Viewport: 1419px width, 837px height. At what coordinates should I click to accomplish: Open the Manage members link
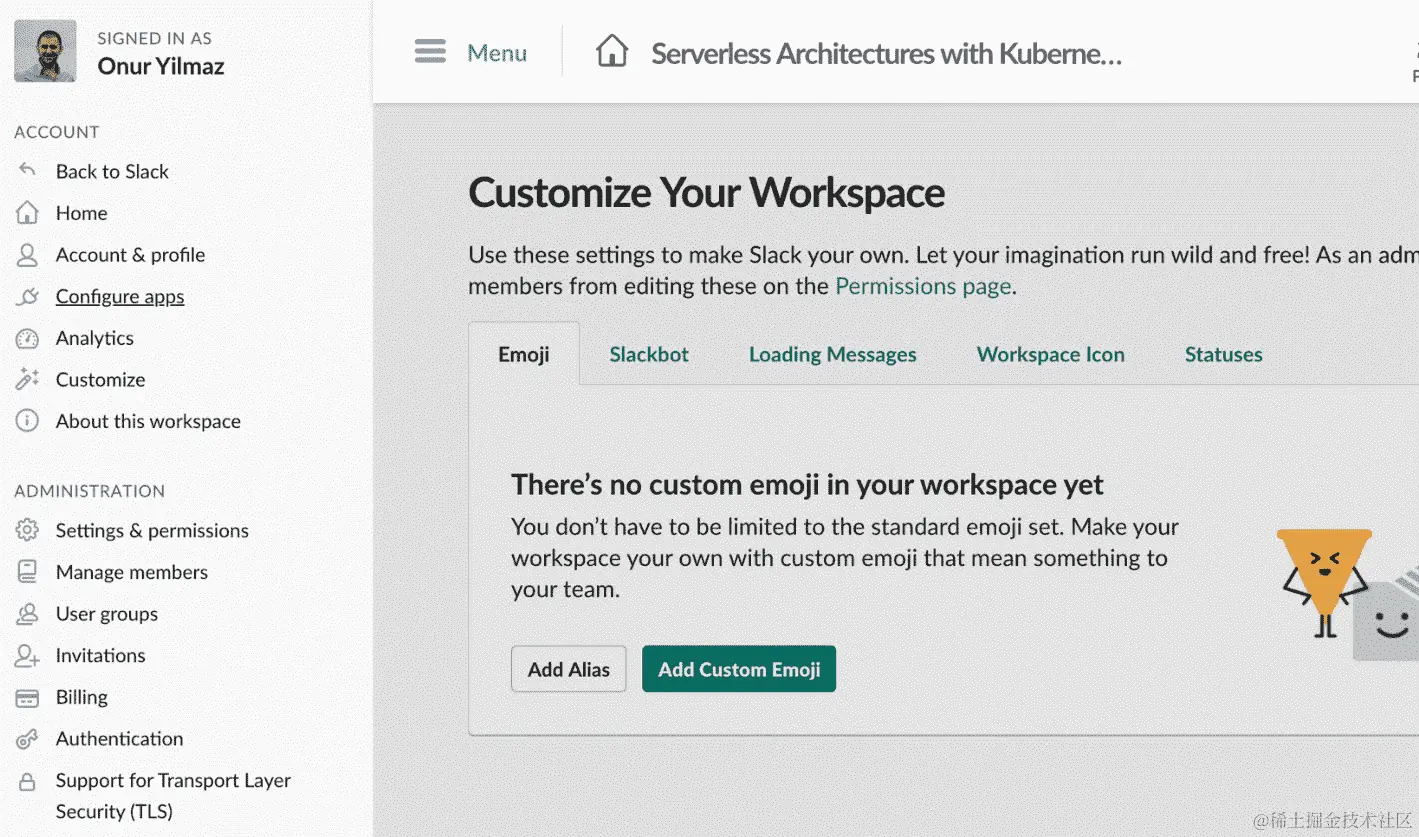(x=132, y=572)
